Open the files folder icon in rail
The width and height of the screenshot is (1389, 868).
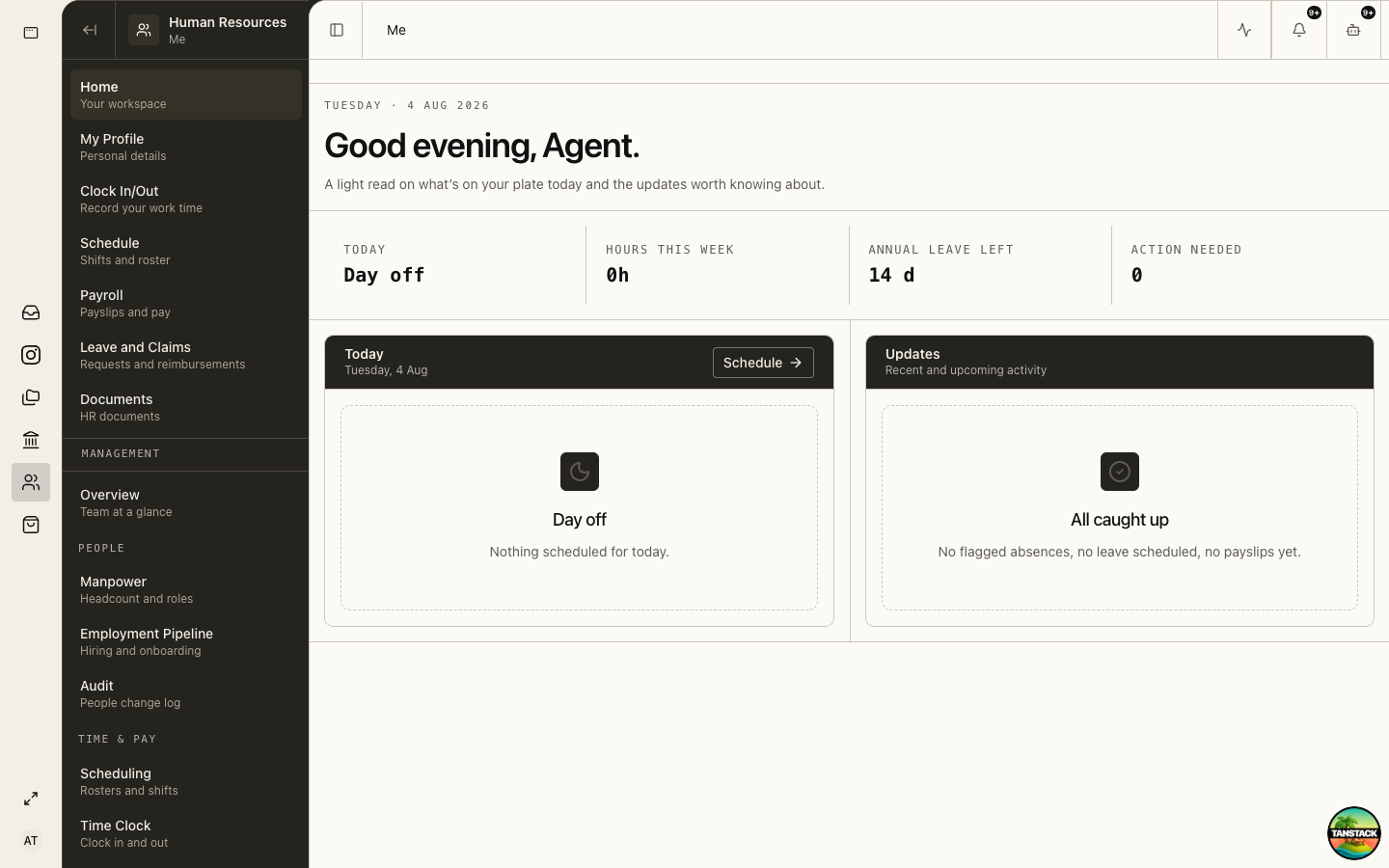coord(31,397)
